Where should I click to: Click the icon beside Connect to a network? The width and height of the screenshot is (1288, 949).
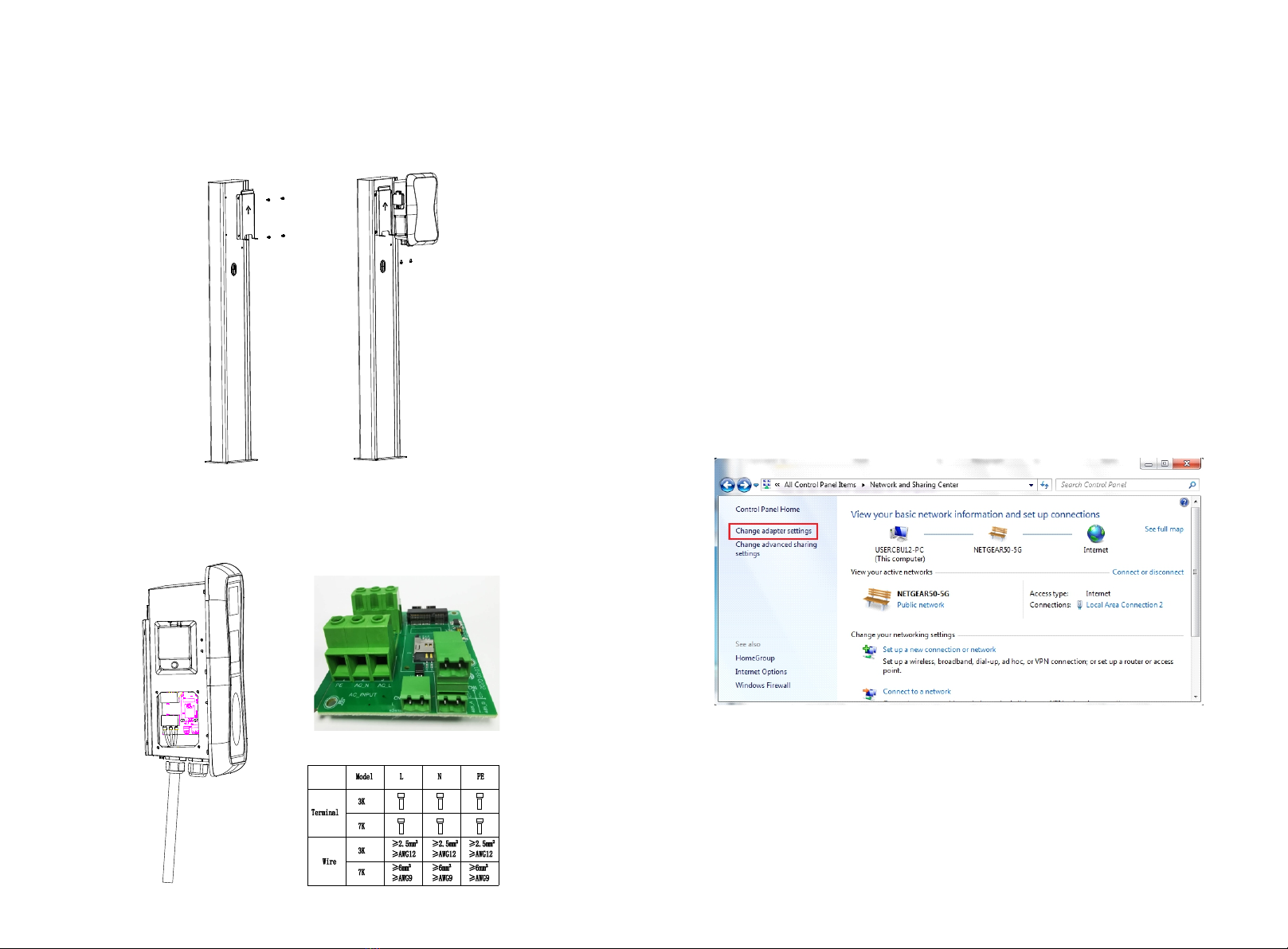point(869,693)
